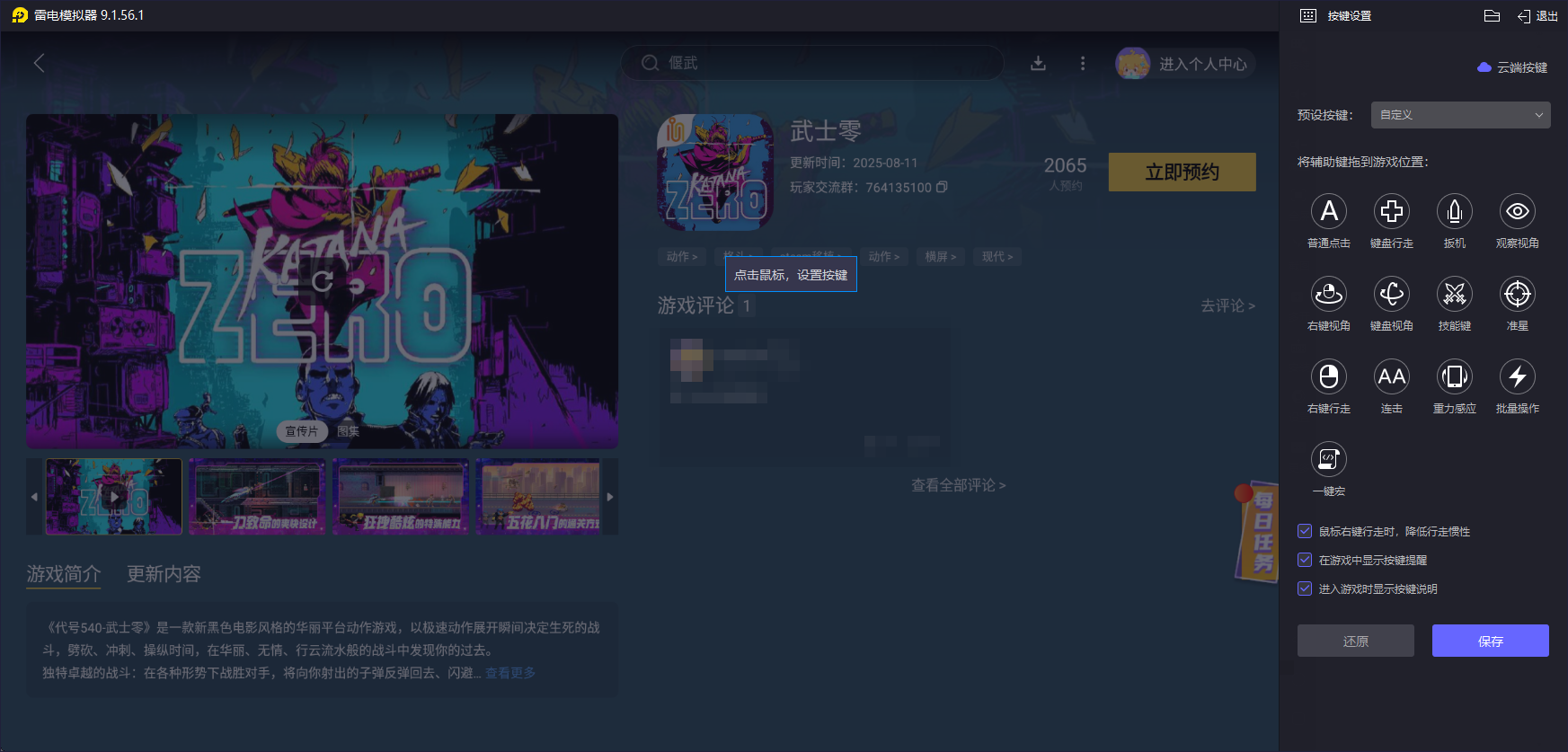Image resolution: width=1568 pixels, height=752 pixels.
Task: Switch to the 游戏简介 tab
Action: pos(64,574)
